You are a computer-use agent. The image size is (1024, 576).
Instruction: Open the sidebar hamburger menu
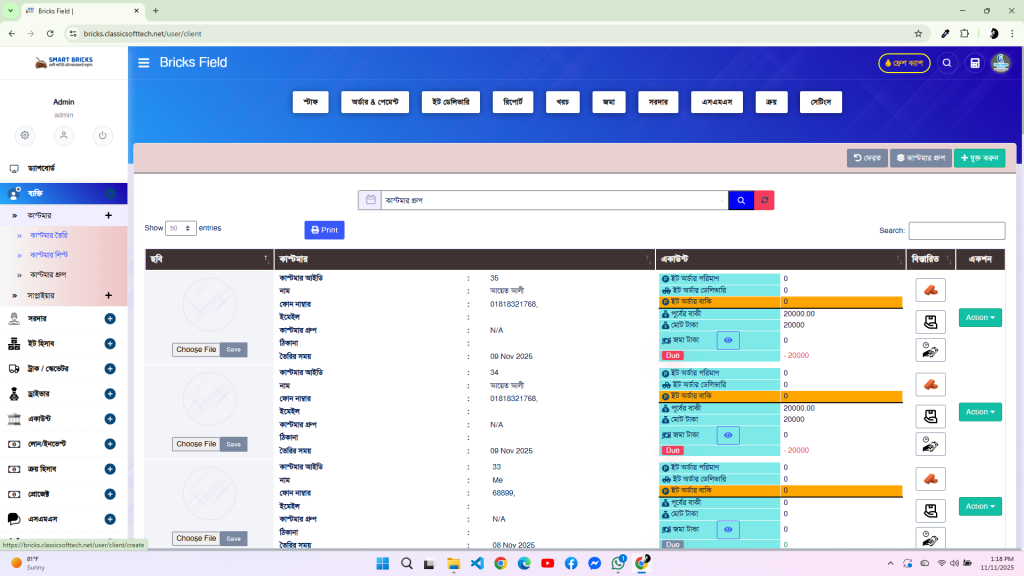pyautogui.click(x=143, y=62)
